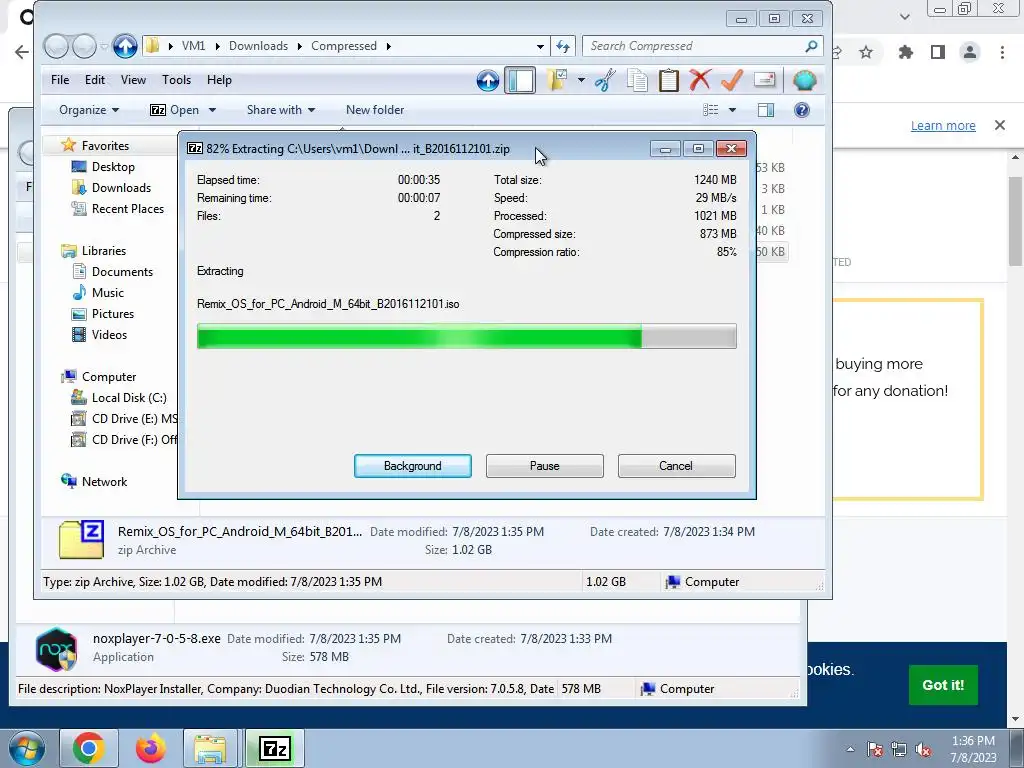Viewport: 1024px width, 768px height.
Task: Open the browser three-dot menu
Action: tap(1002, 52)
